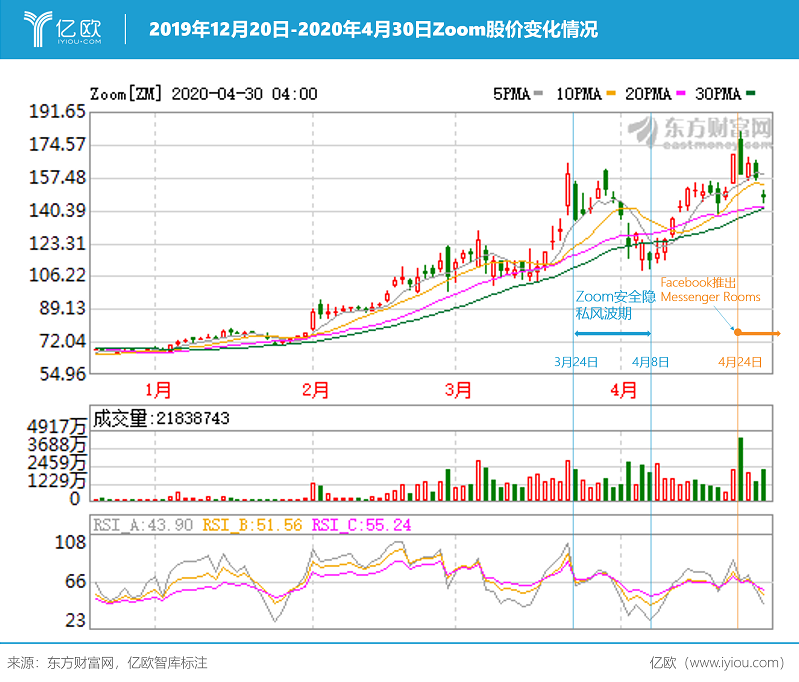Select the chart title text in the header
The width and height of the screenshot is (799, 682).
click(374, 29)
